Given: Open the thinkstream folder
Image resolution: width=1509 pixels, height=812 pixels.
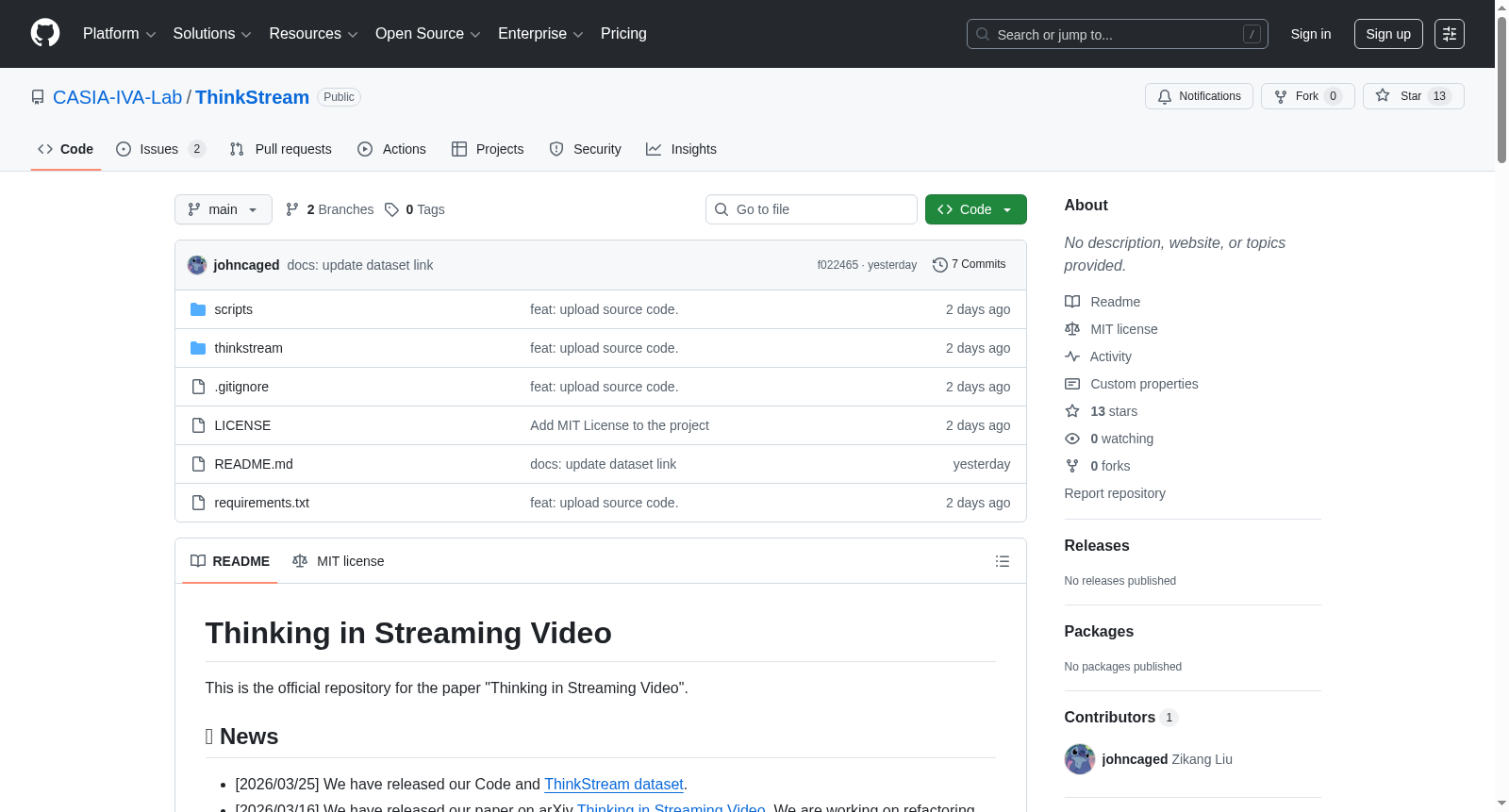Looking at the screenshot, I should tap(248, 348).
